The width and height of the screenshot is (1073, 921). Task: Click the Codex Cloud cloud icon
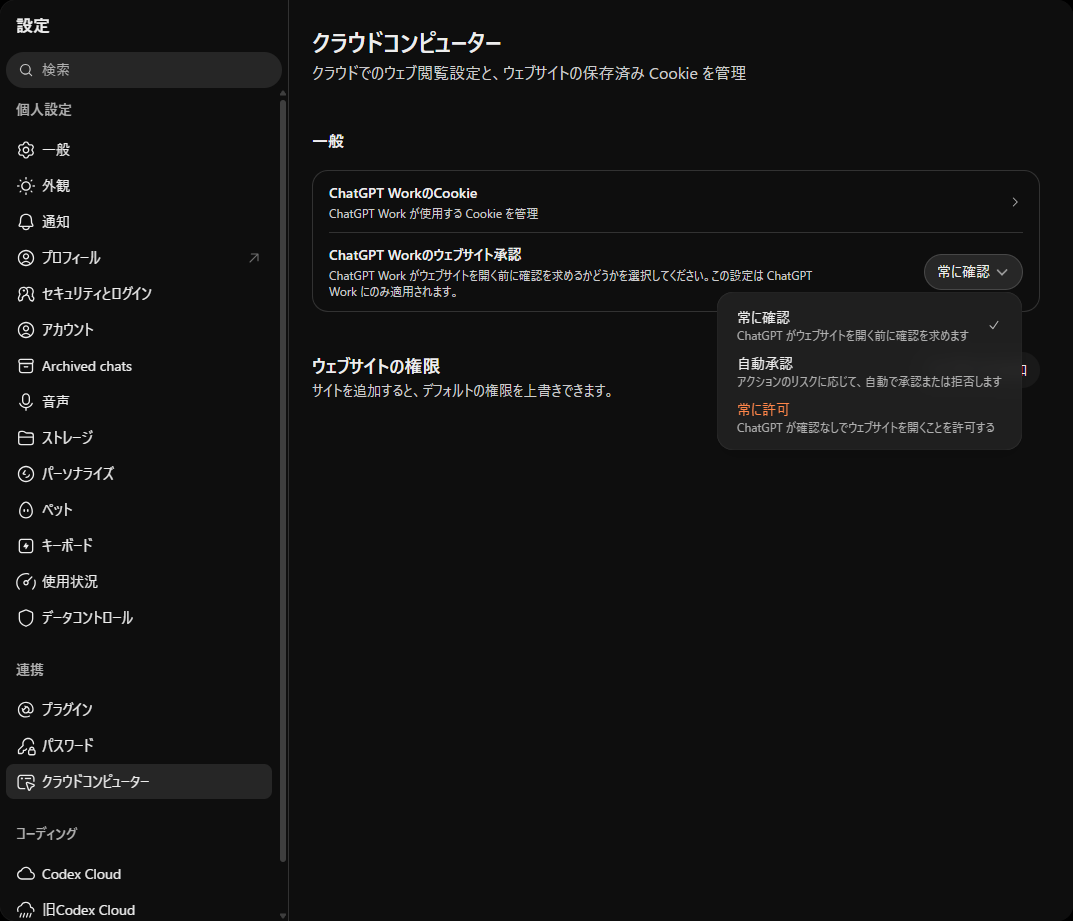point(26,874)
